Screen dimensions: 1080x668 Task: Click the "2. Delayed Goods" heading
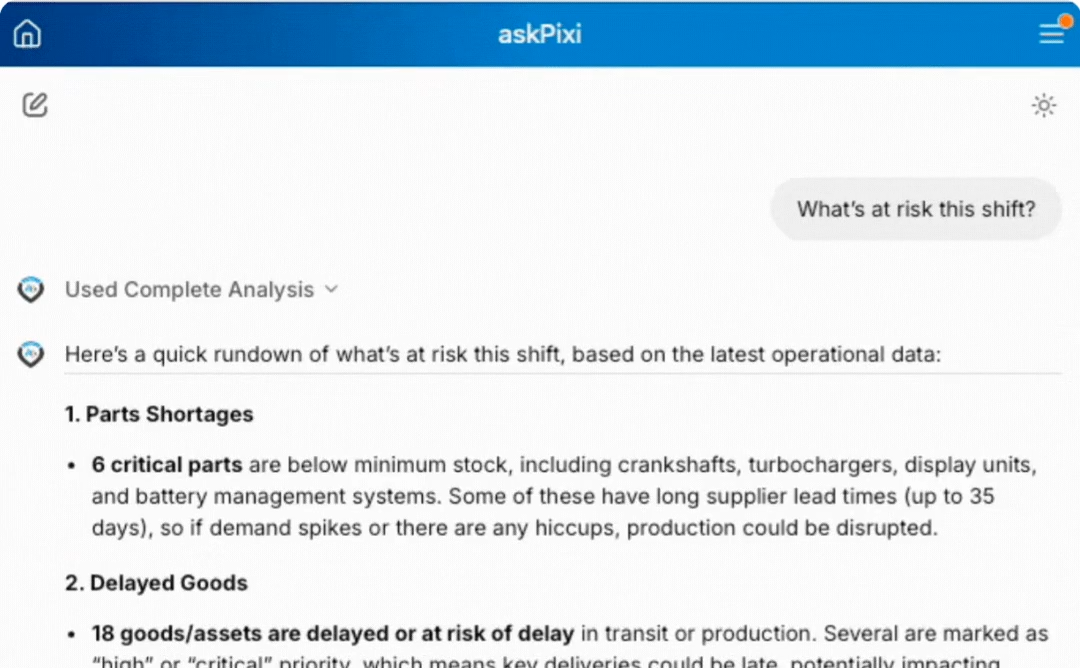point(156,583)
